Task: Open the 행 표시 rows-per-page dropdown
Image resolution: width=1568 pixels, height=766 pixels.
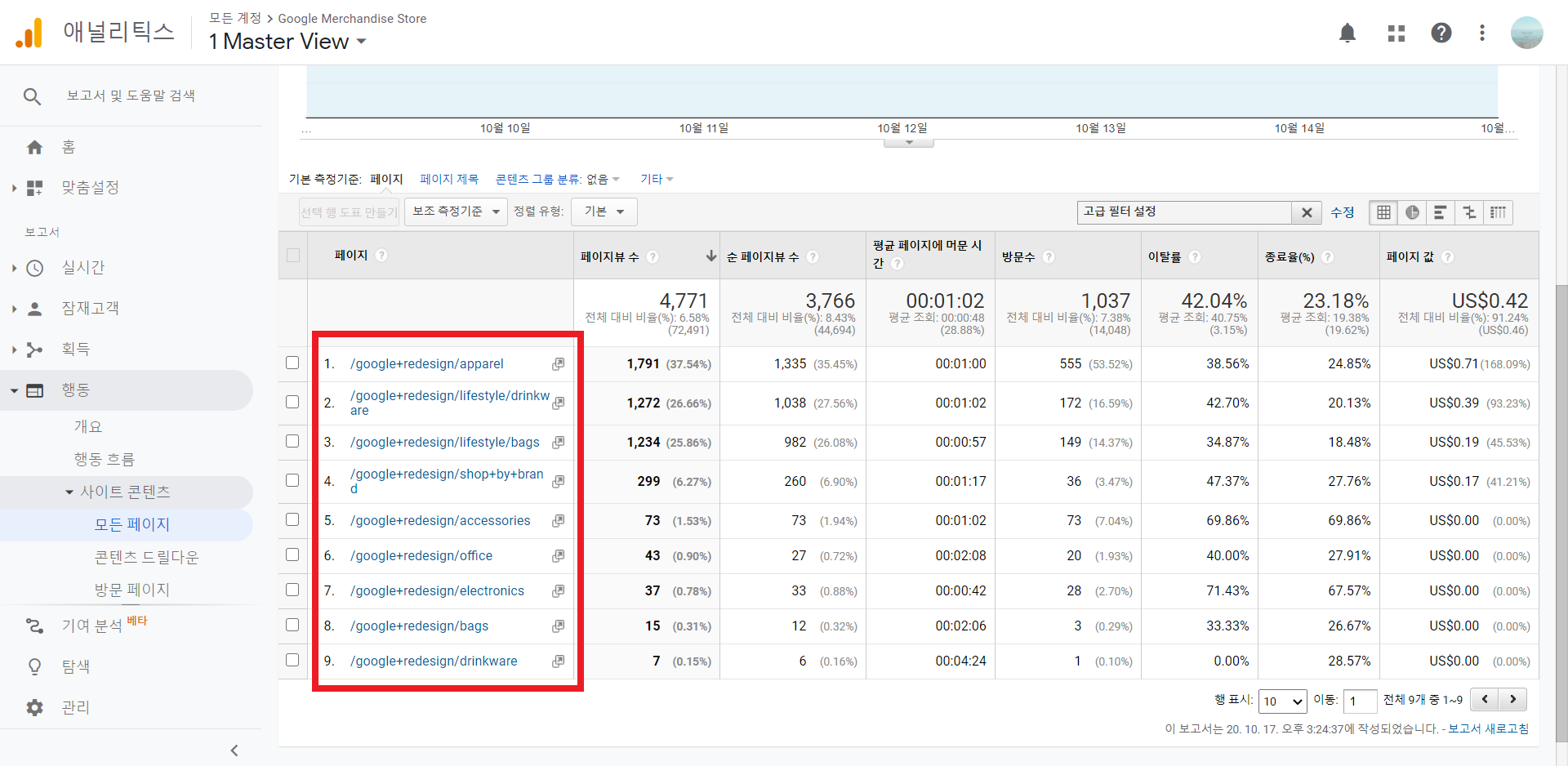Action: pyautogui.click(x=1283, y=701)
